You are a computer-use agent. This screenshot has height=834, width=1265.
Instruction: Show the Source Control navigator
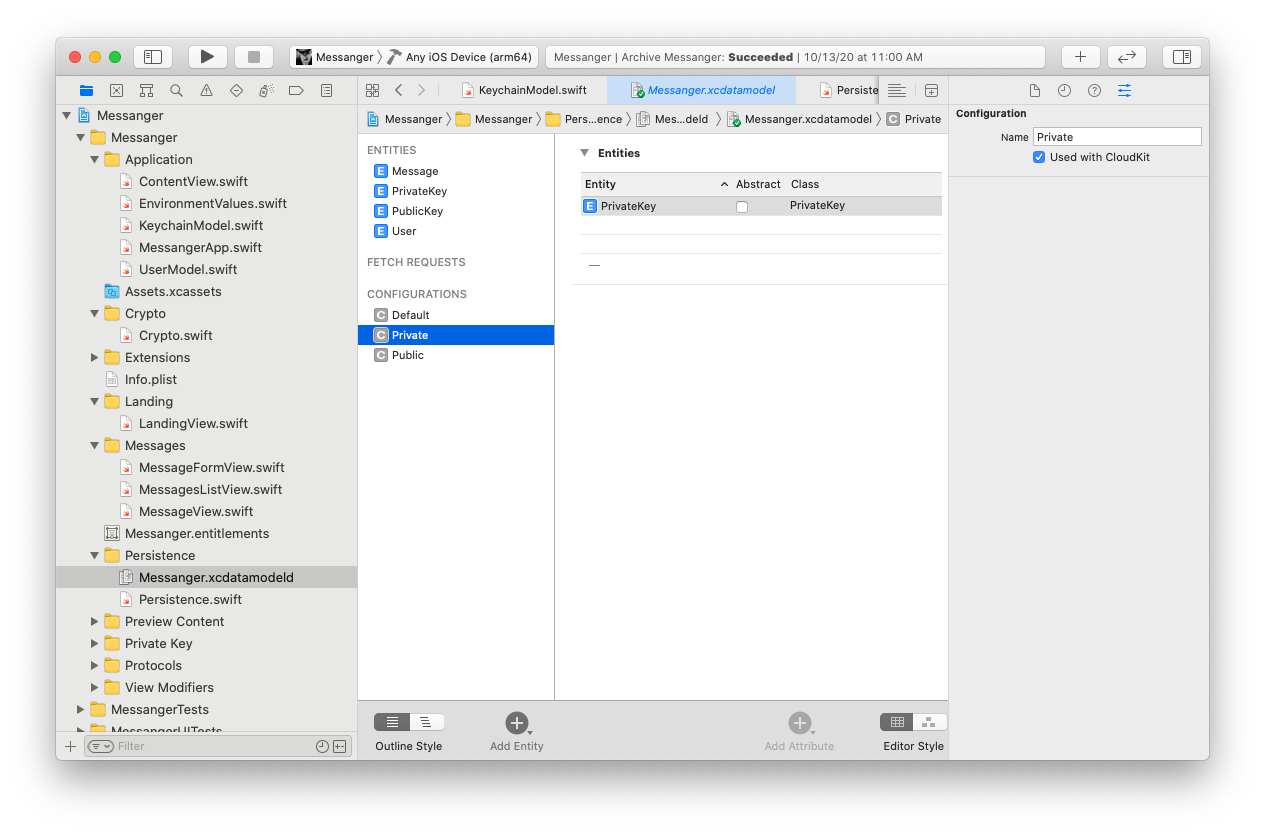pos(116,90)
